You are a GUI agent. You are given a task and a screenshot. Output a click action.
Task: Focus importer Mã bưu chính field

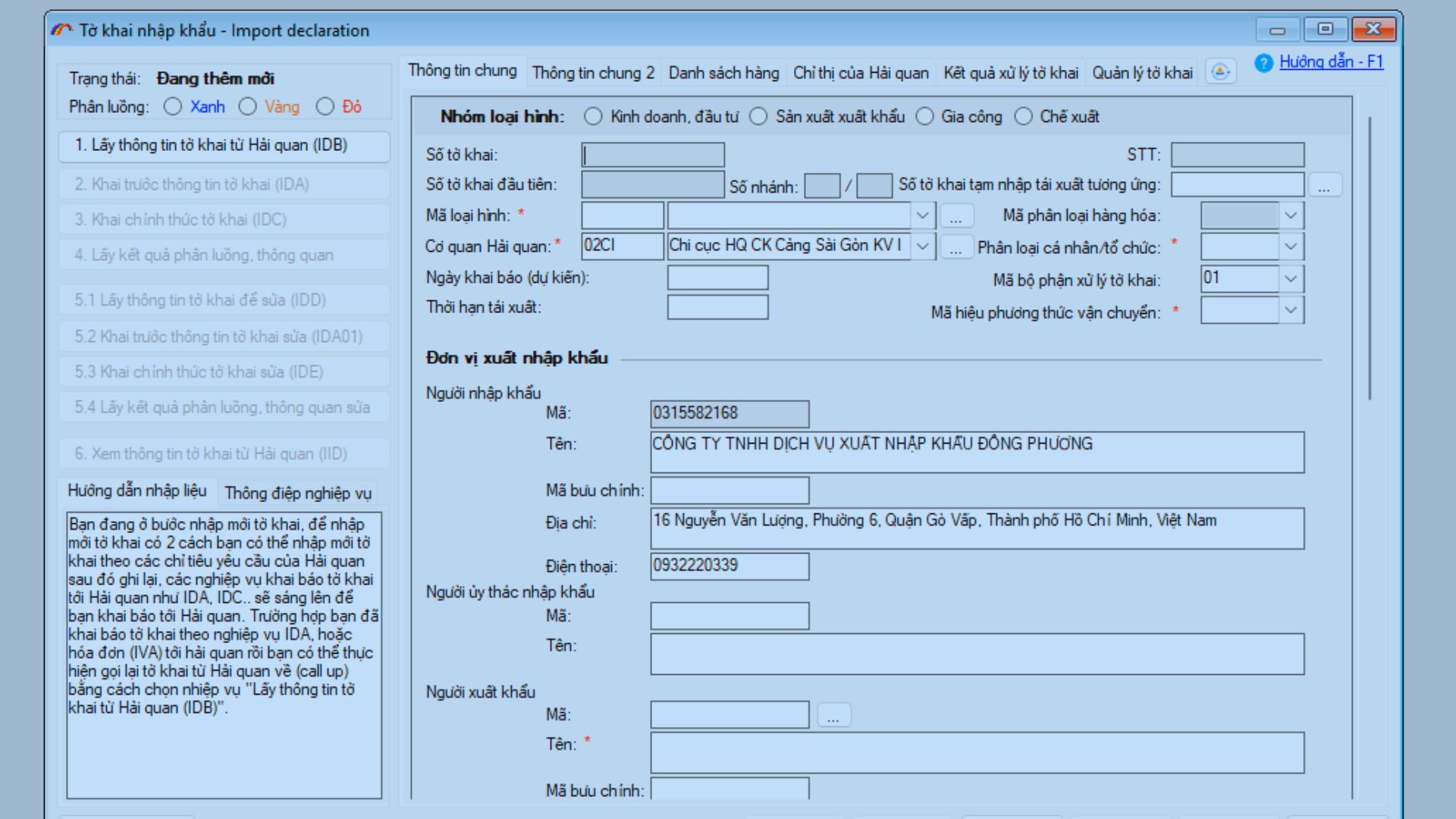[730, 490]
